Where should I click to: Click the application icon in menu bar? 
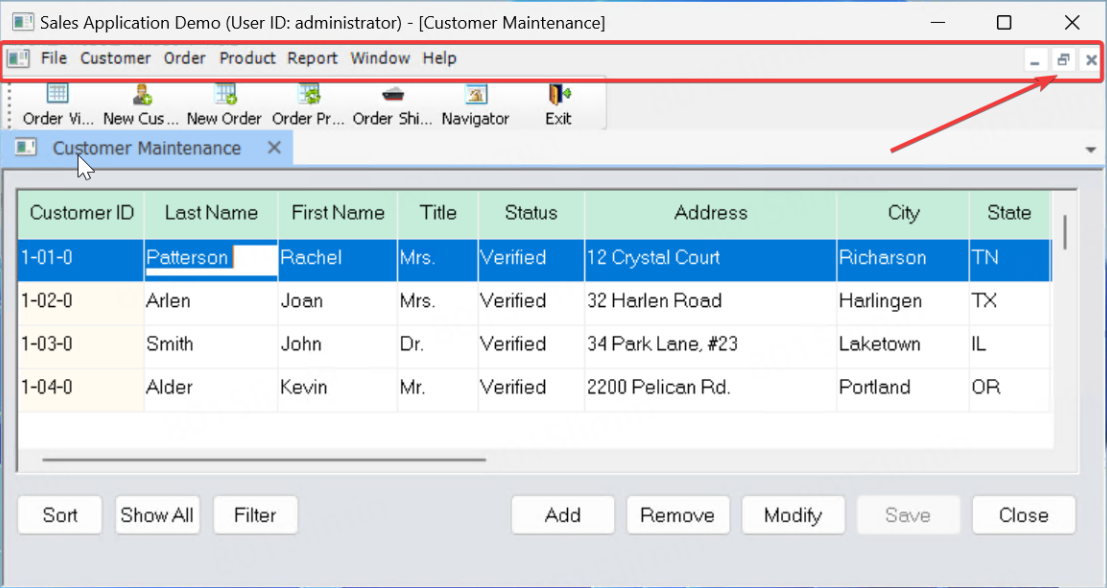tap(18, 59)
